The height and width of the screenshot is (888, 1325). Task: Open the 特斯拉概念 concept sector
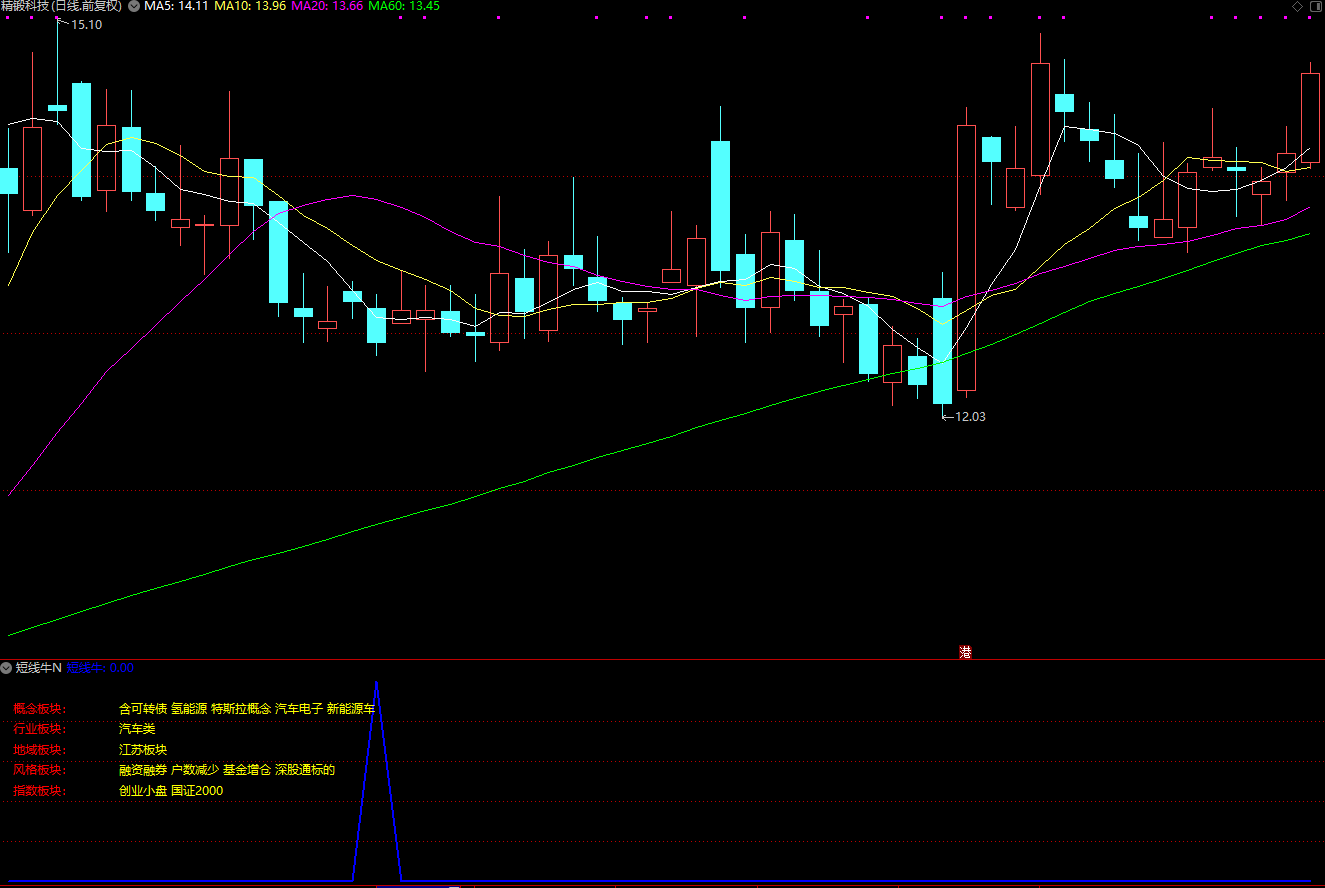(241, 709)
